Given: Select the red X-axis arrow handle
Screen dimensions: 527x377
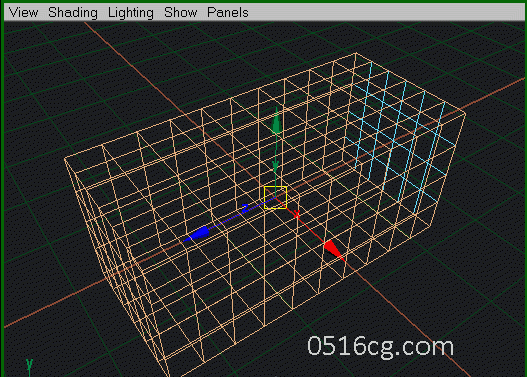Looking at the screenshot, I should (x=333, y=251).
